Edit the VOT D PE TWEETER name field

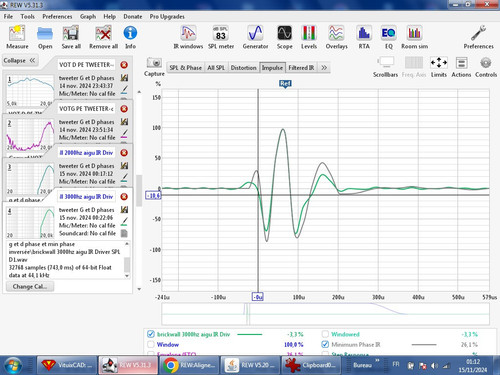pyautogui.click(x=86, y=65)
